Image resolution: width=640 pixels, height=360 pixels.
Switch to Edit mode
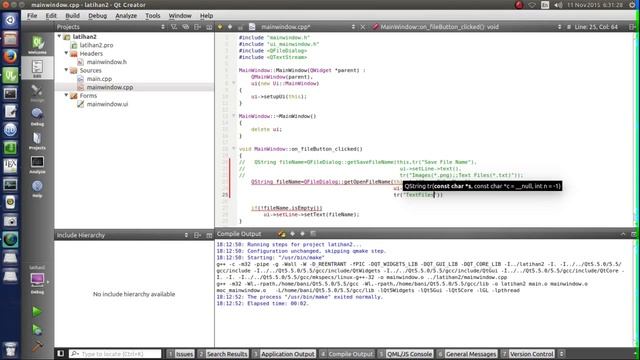click(37, 68)
